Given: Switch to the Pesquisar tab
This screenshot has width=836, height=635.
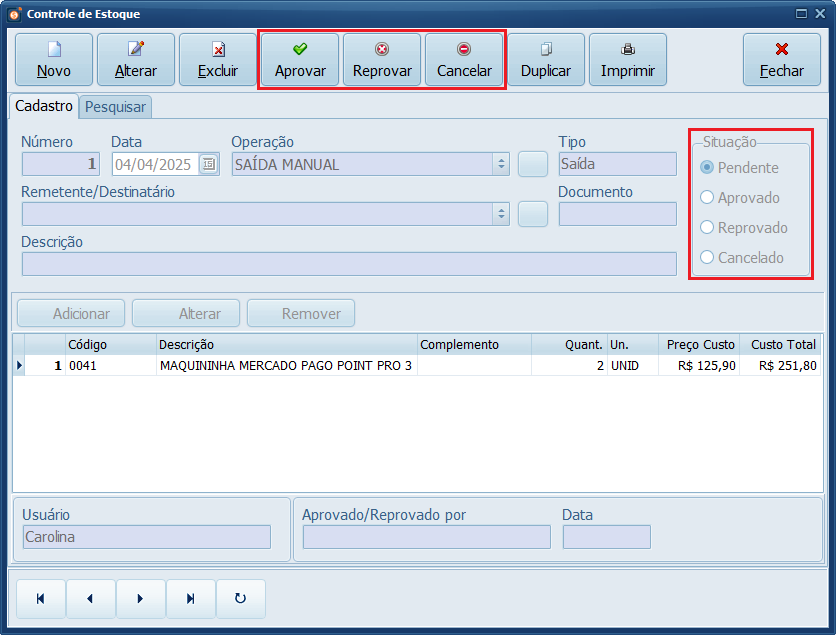Looking at the screenshot, I should pos(113,107).
